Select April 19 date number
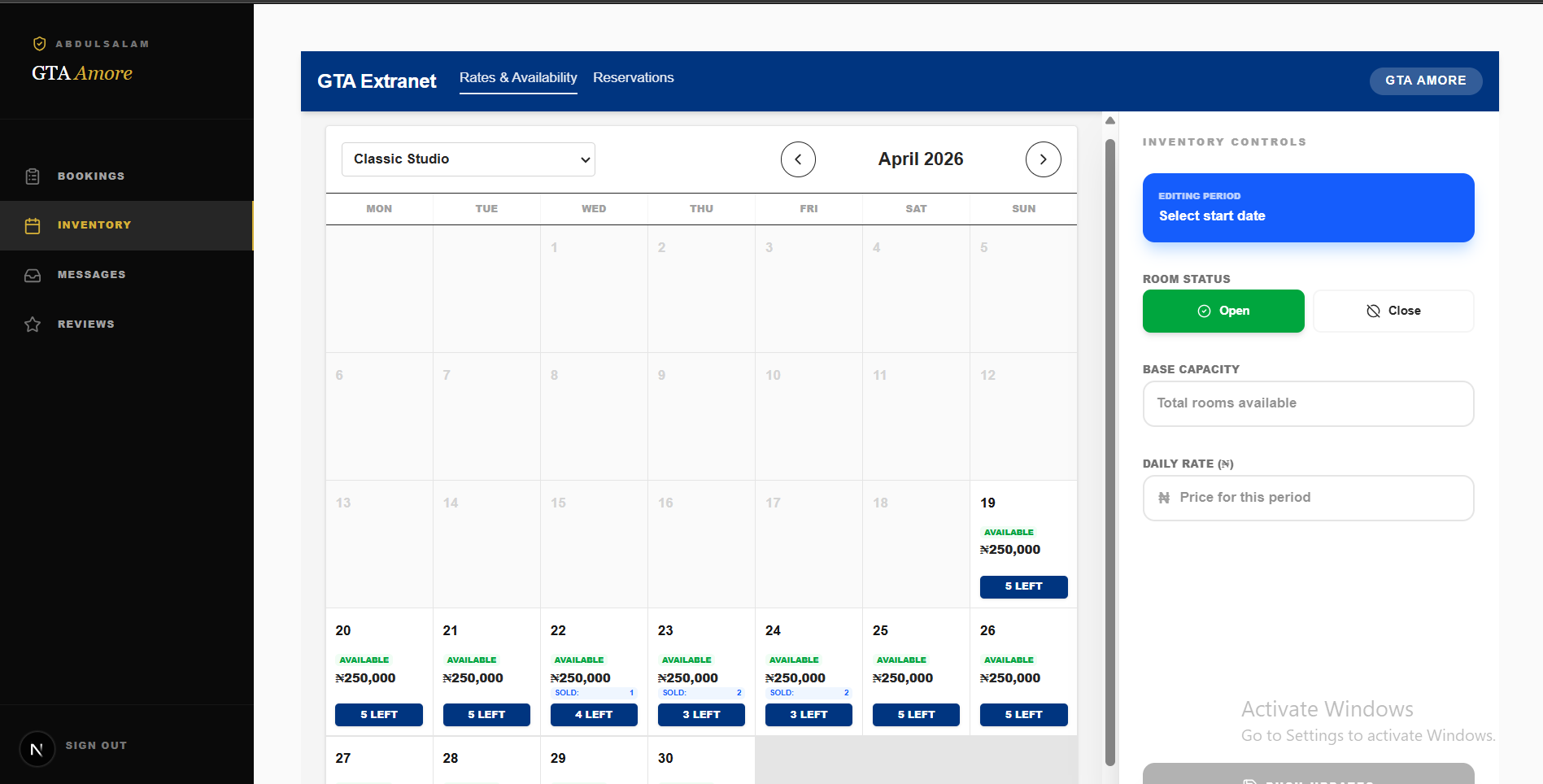 987,503
